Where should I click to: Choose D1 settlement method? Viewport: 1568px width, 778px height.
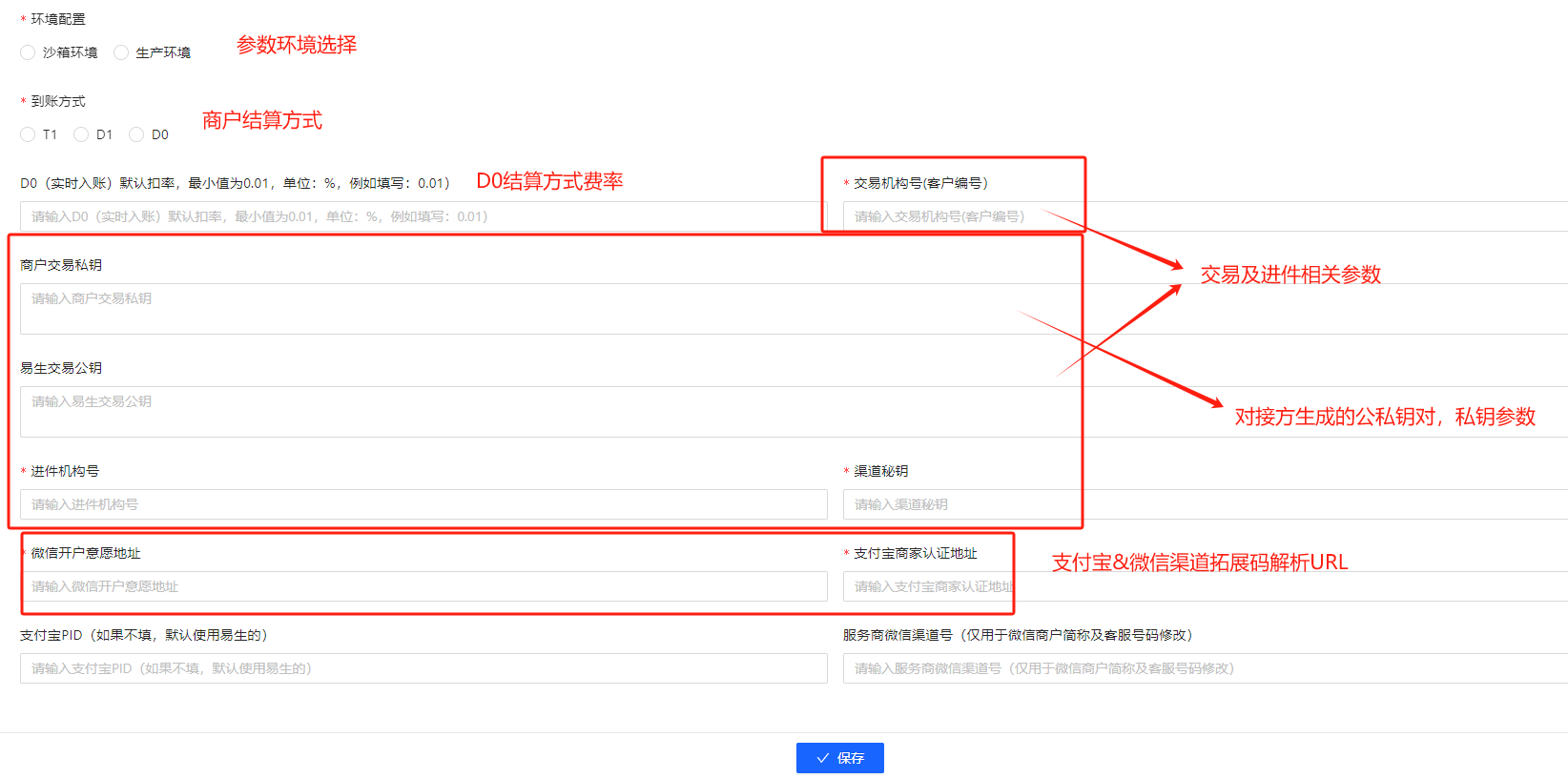pyautogui.click(x=81, y=134)
